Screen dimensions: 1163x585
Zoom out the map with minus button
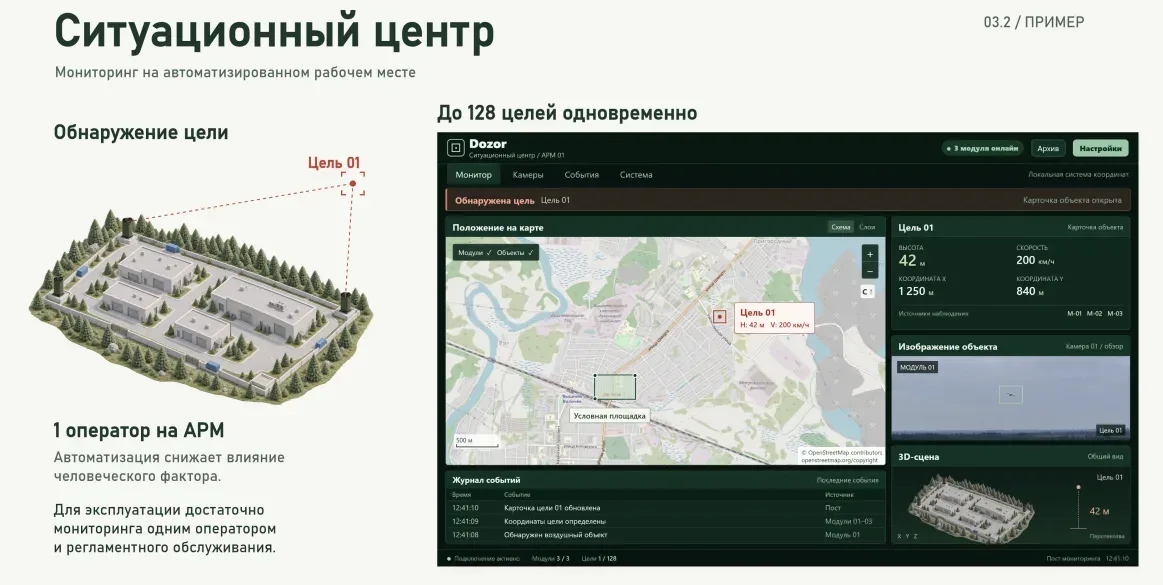click(x=869, y=271)
